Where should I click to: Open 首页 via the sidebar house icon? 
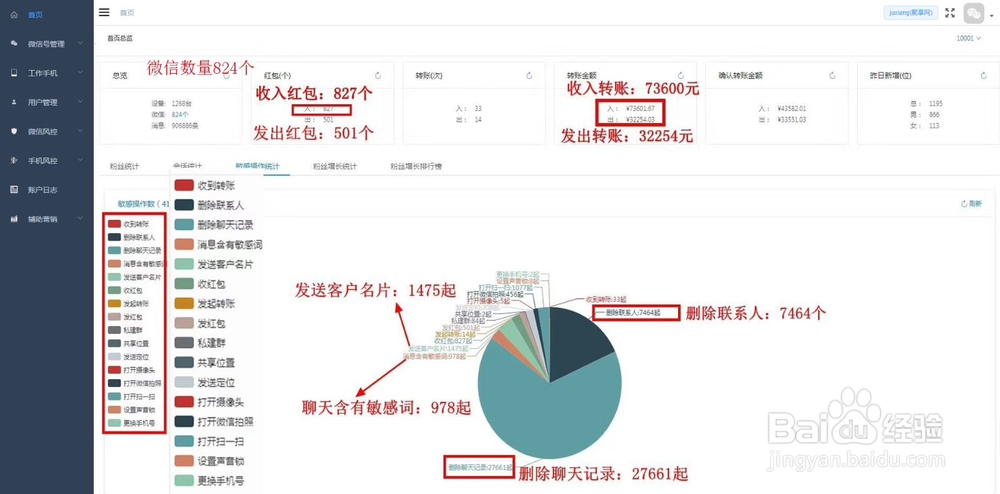tap(15, 15)
